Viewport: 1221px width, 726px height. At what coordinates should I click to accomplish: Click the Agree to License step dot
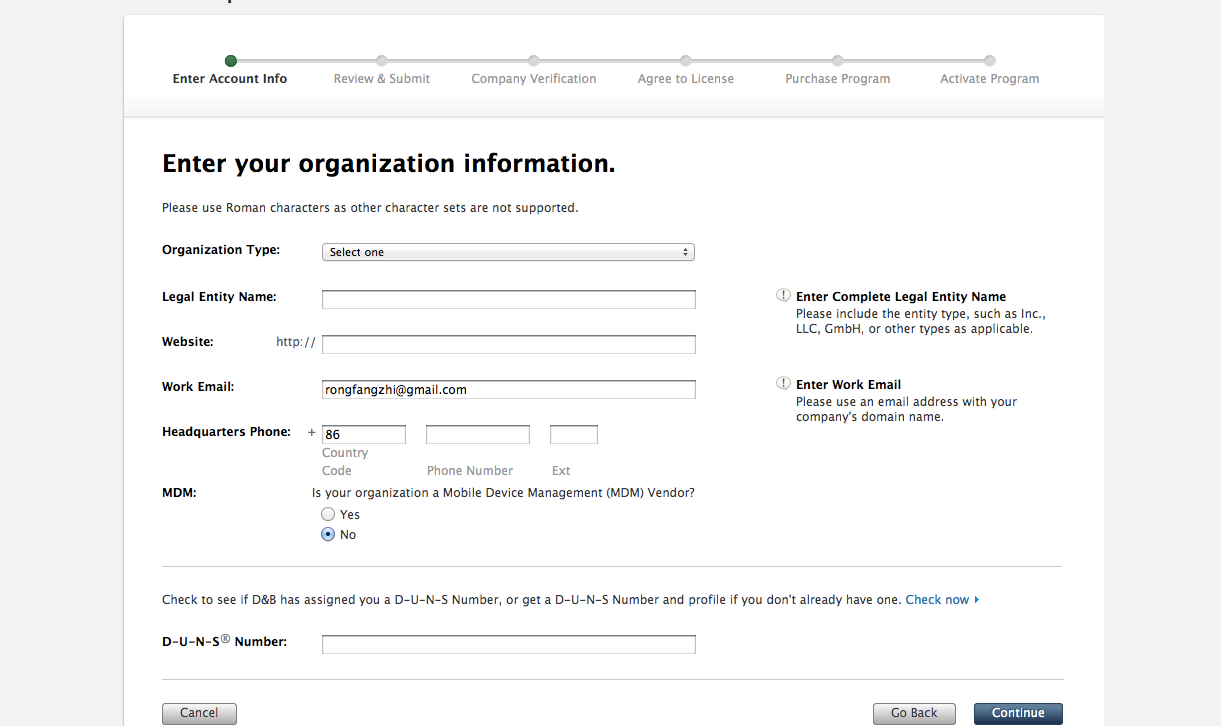pos(686,61)
